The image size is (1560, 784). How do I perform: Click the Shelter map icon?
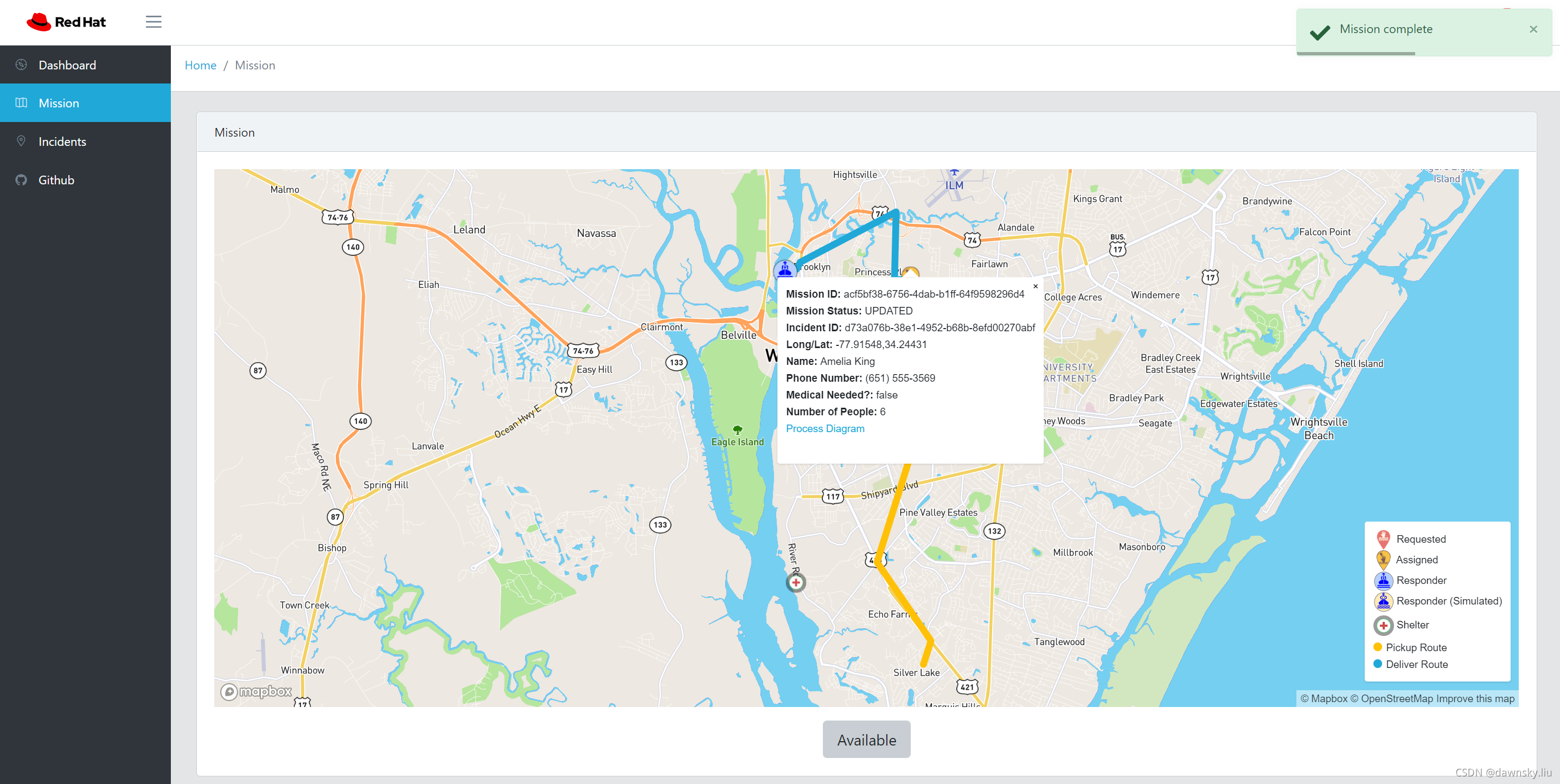point(797,582)
